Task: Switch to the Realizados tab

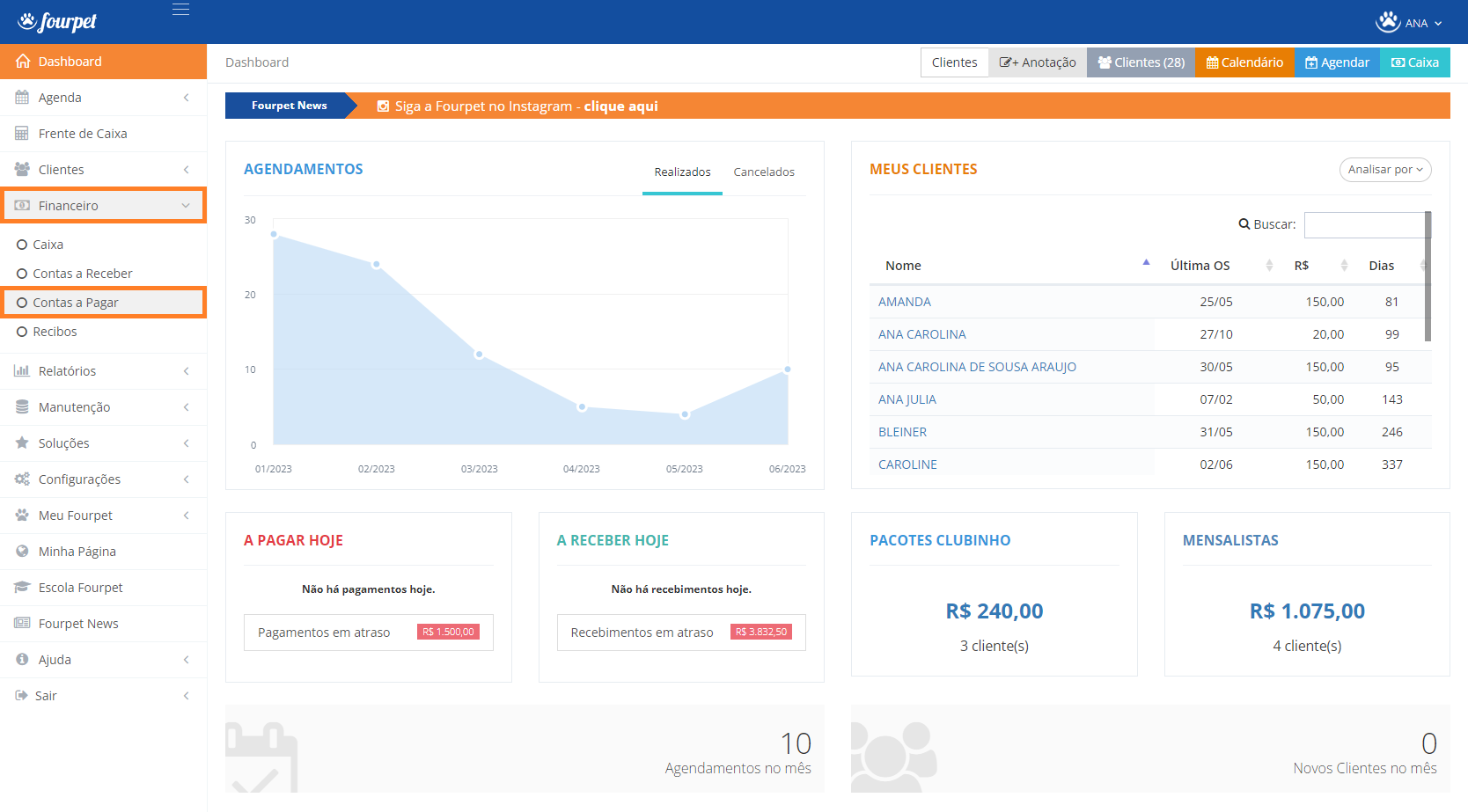Action: point(682,172)
